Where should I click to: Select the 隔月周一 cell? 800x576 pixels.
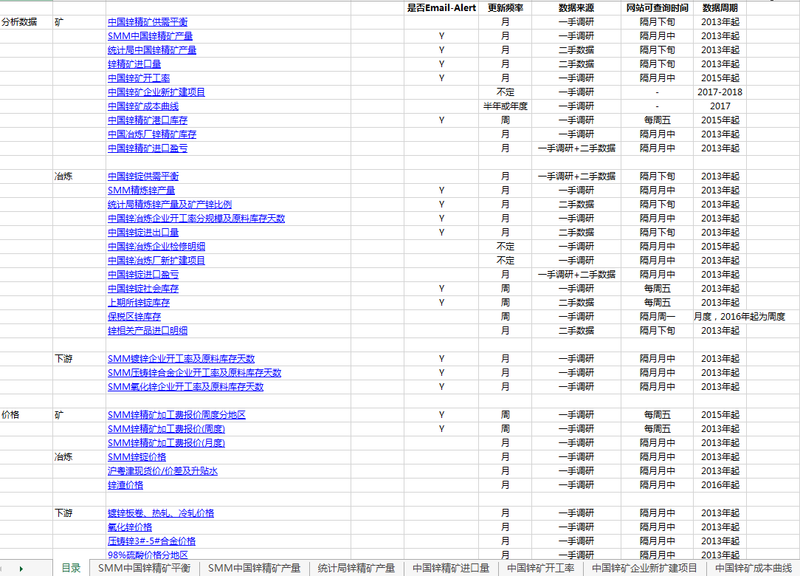(657, 317)
